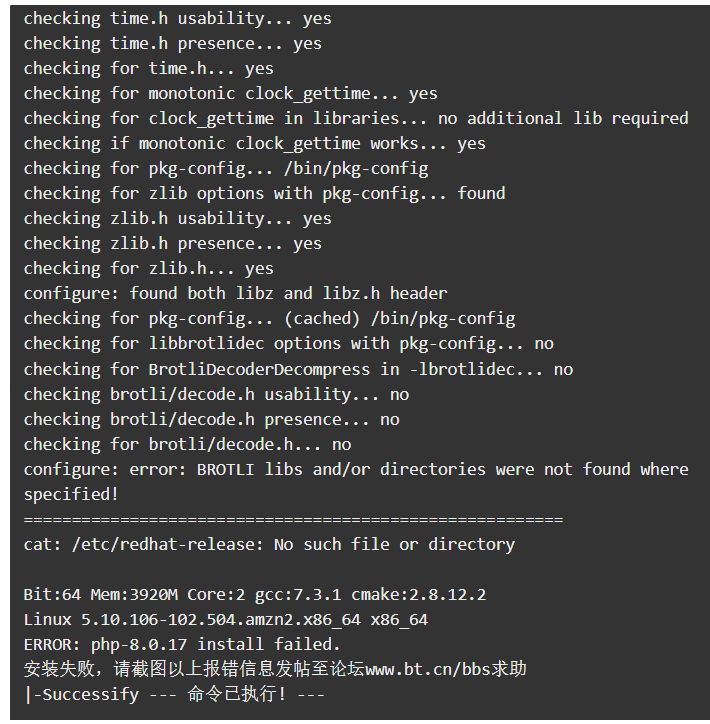Click the '/etc/redhat-release: No such file' line

pos(269,545)
